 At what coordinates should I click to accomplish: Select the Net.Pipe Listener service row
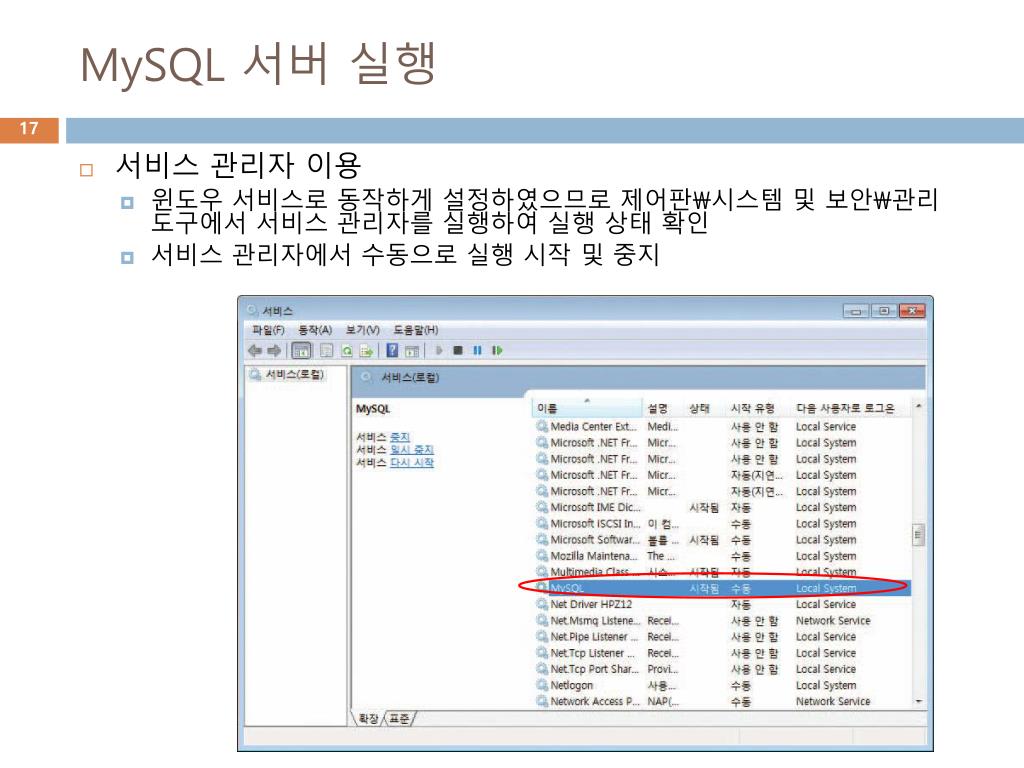pos(722,637)
